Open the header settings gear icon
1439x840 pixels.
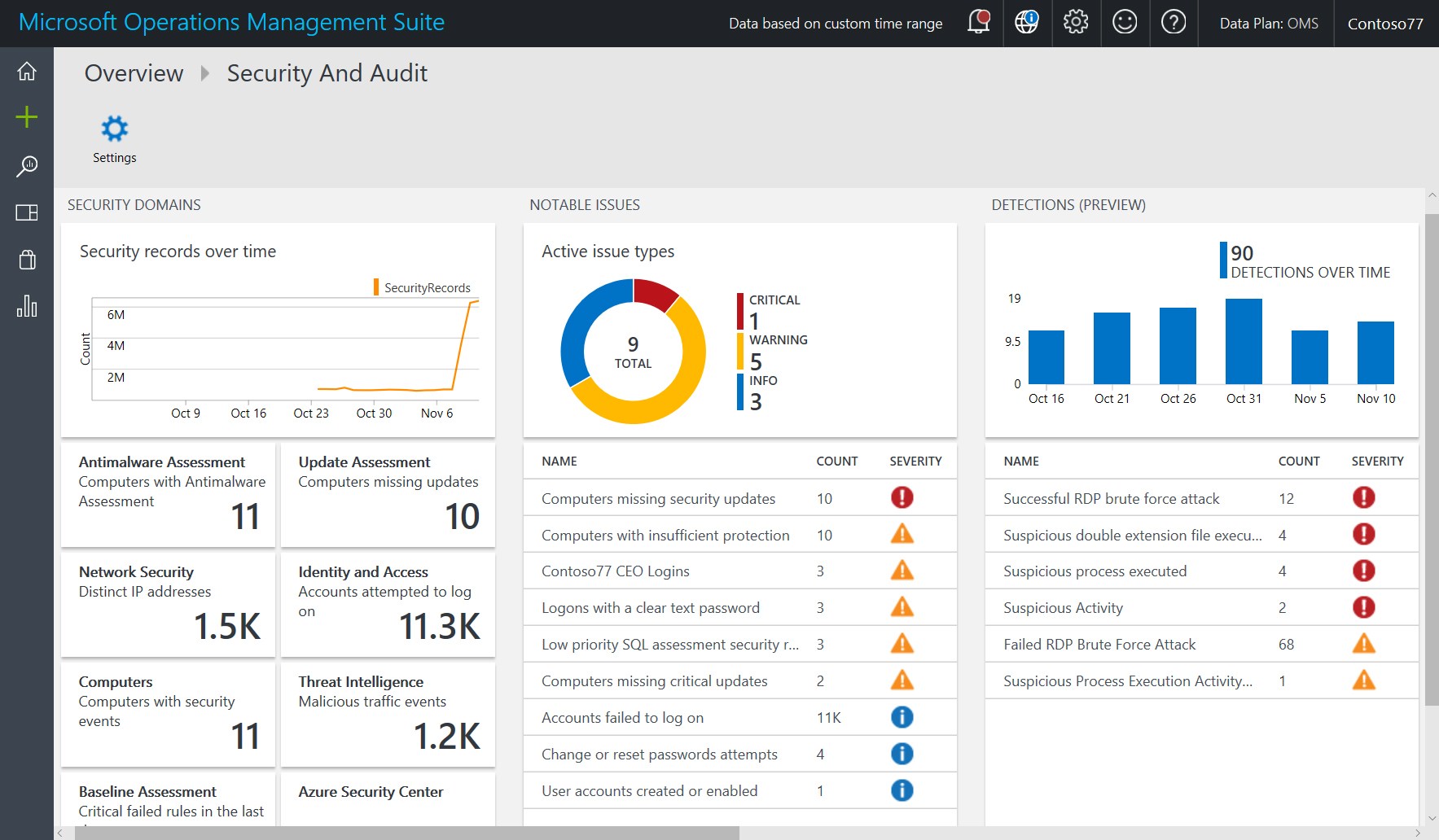tap(1076, 23)
